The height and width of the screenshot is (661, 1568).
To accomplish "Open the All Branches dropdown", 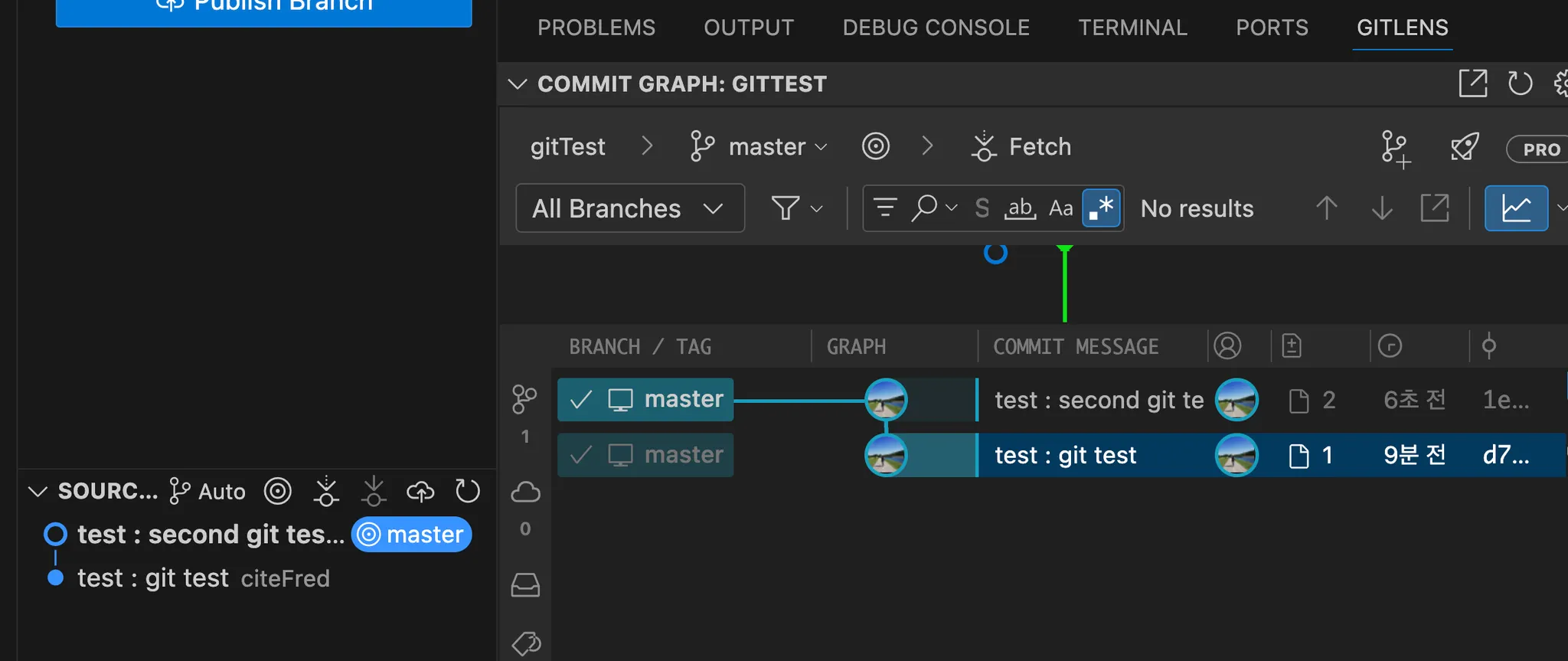I will (x=629, y=208).
